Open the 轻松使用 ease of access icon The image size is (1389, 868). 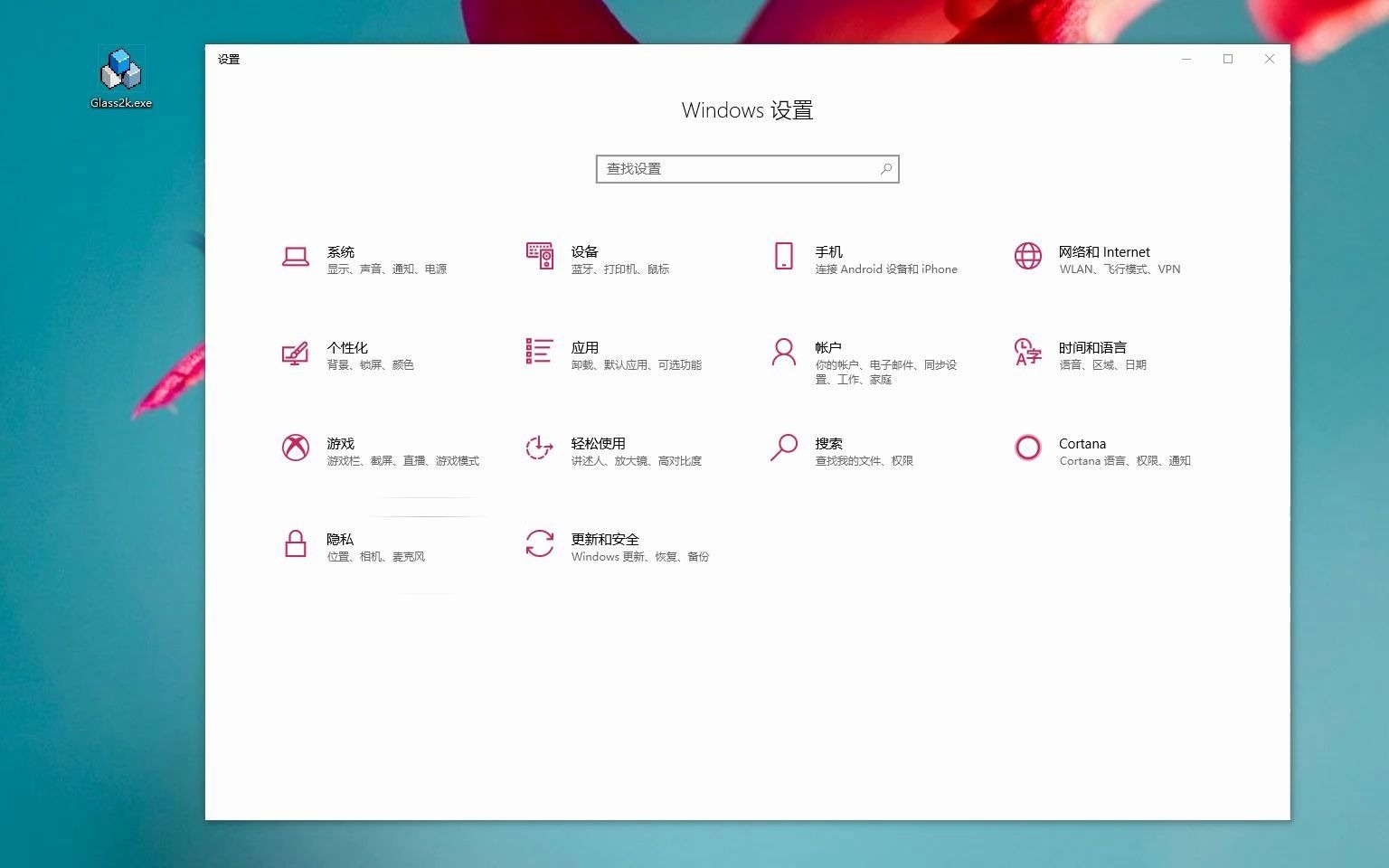[539, 448]
